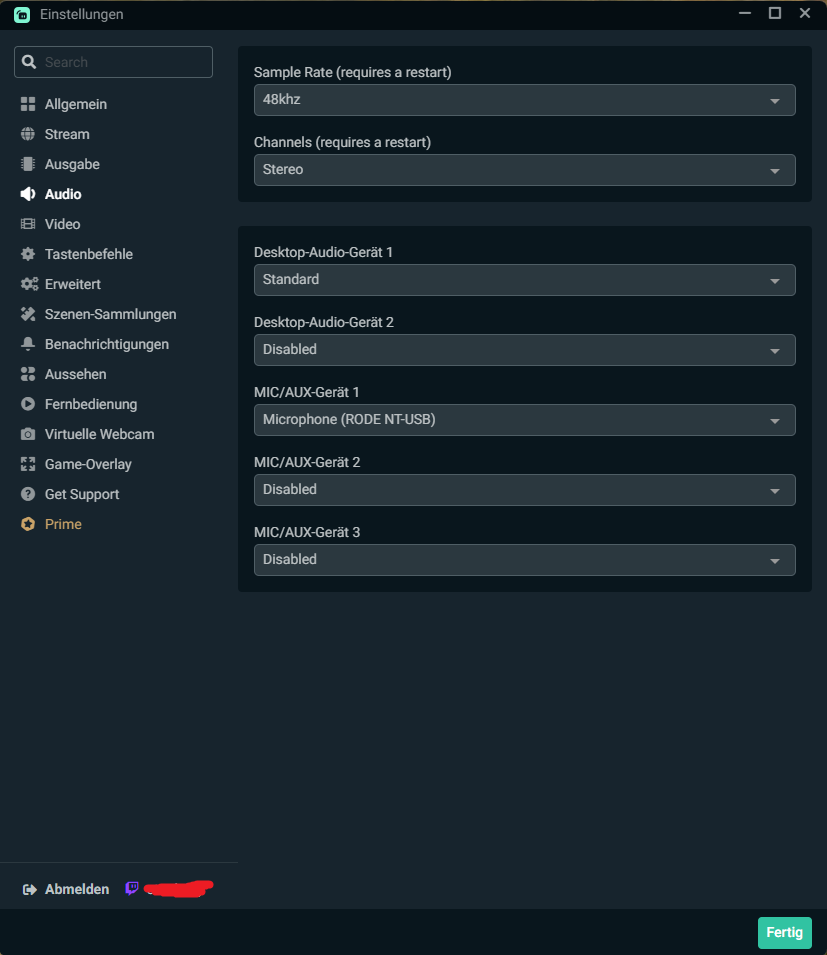Click the Fertig button
The height and width of the screenshot is (955, 827).
click(x=784, y=932)
